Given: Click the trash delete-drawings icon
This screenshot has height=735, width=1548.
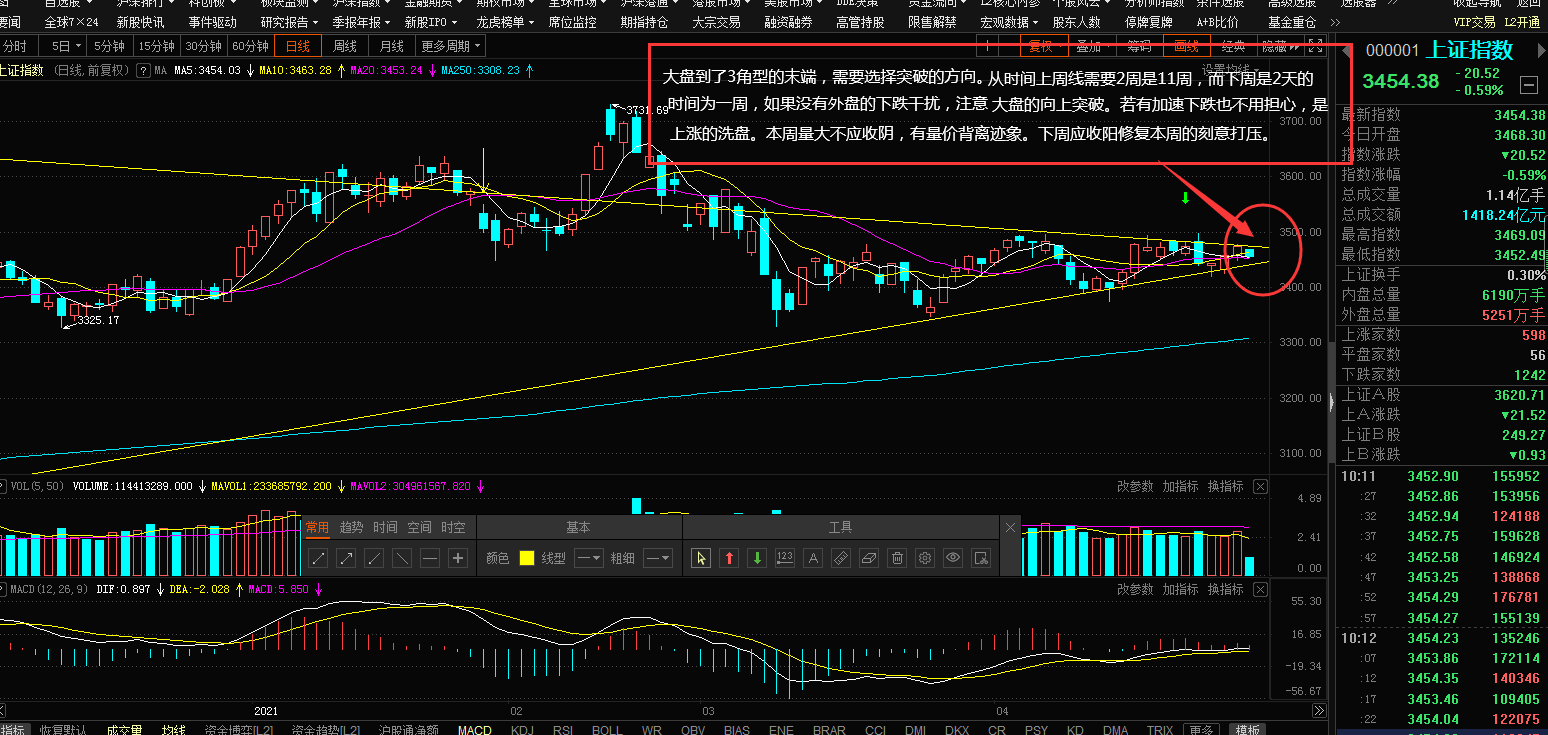Looking at the screenshot, I should point(897,558).
